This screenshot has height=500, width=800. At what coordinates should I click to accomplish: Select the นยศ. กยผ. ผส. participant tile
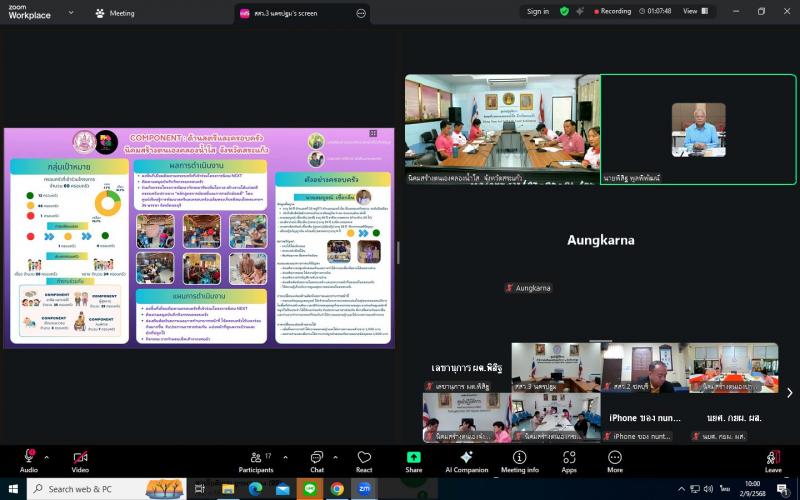click(734, 417)
